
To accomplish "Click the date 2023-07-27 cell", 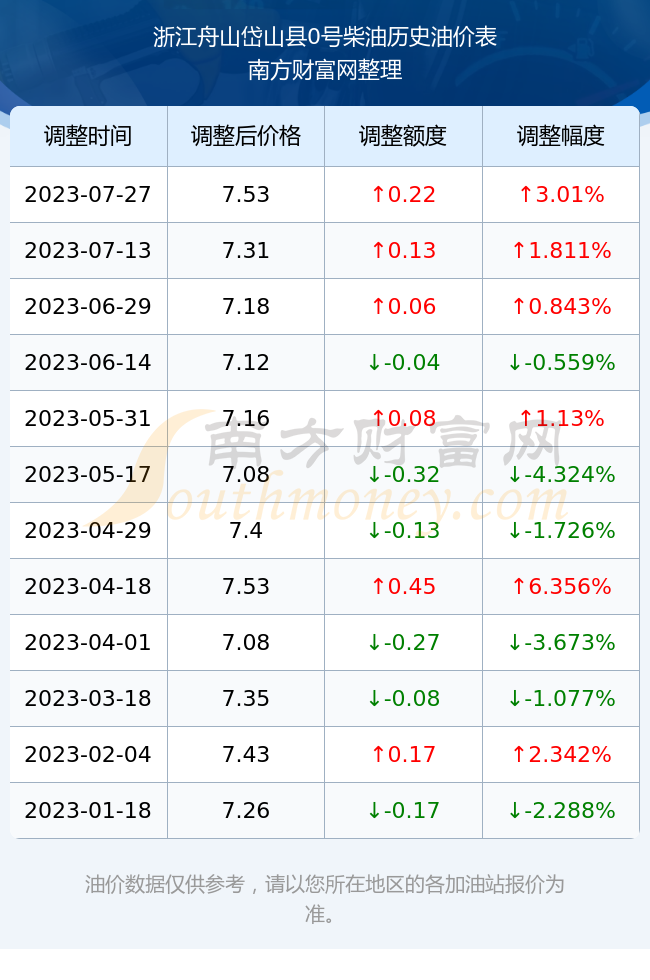I will [x=88, y=194].
